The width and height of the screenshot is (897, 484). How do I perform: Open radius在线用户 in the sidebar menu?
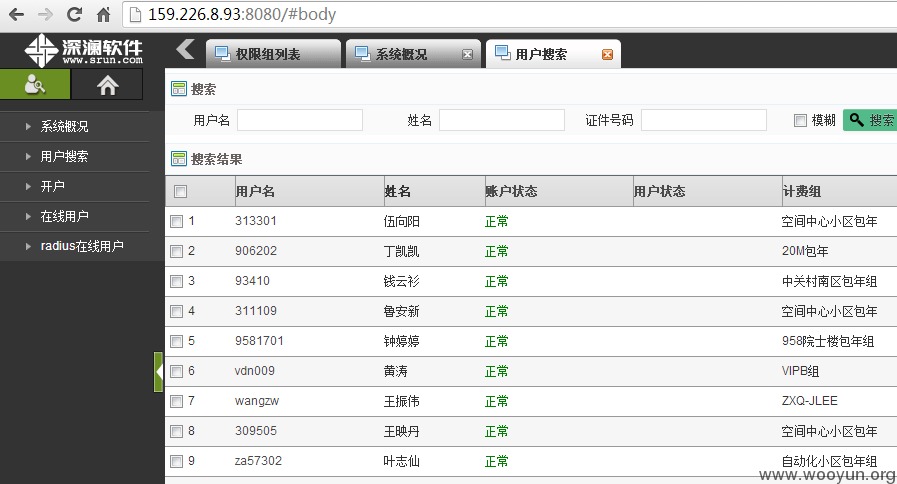click(x=82, y=246)
